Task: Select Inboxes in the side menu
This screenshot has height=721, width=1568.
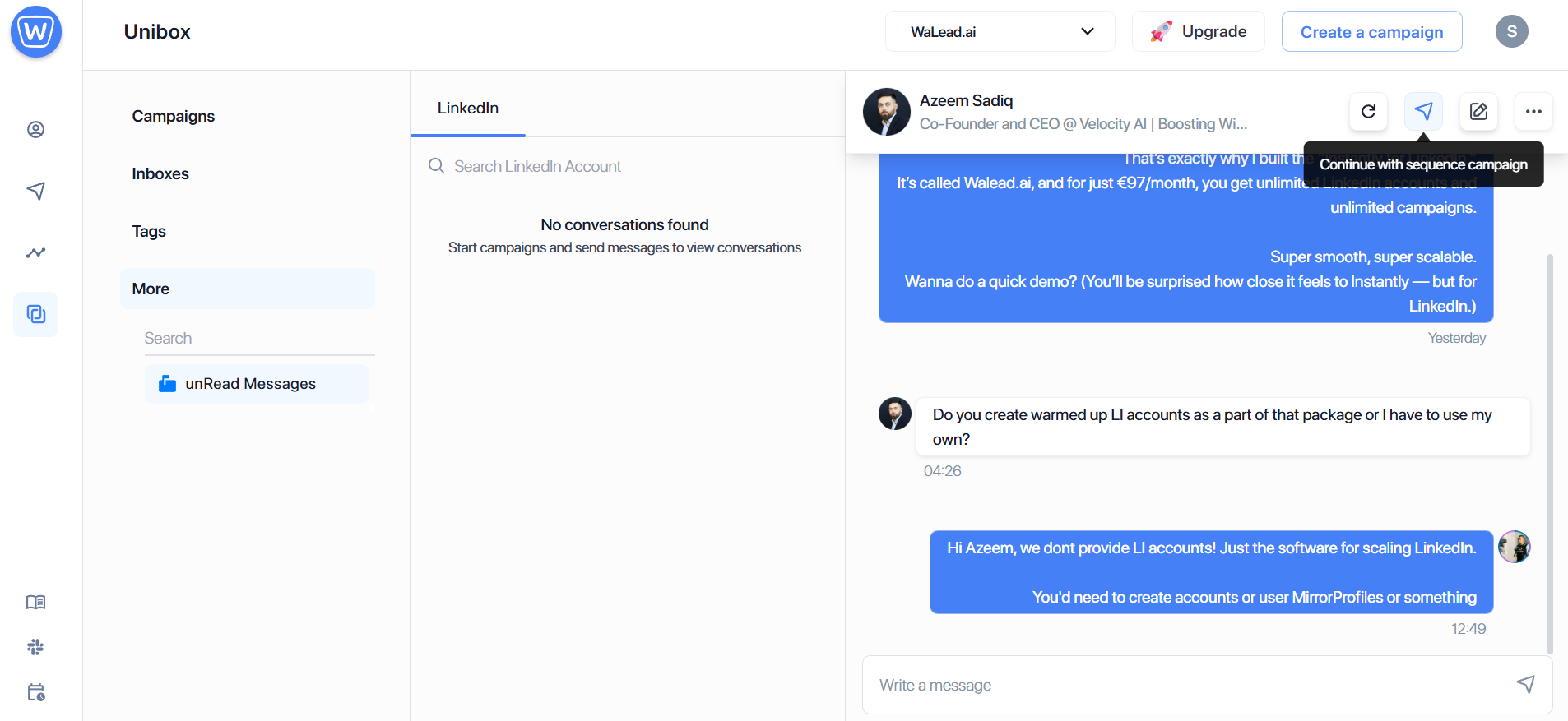Action: coord(160,174)
